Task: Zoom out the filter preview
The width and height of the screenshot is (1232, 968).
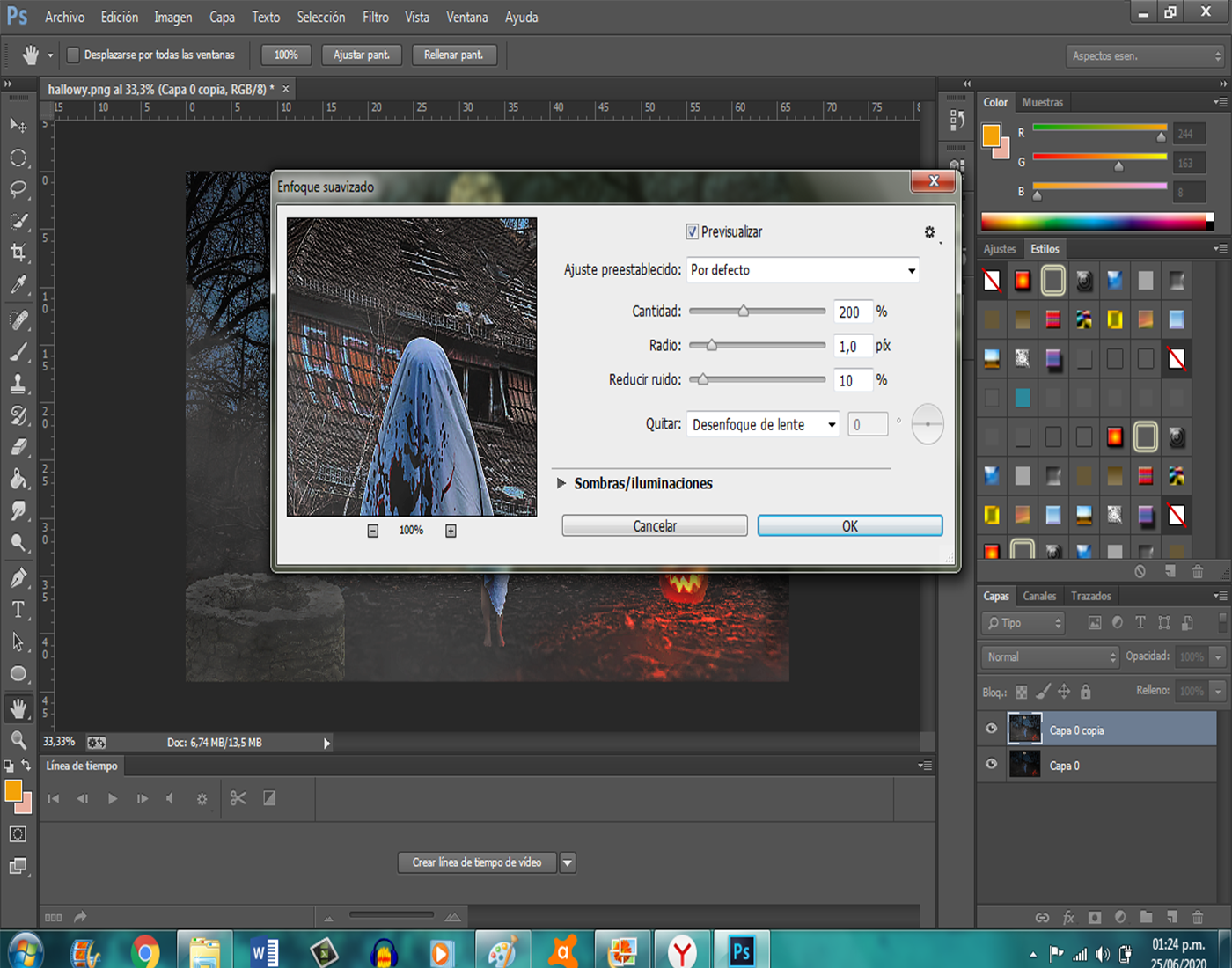Action: point(373,531)
